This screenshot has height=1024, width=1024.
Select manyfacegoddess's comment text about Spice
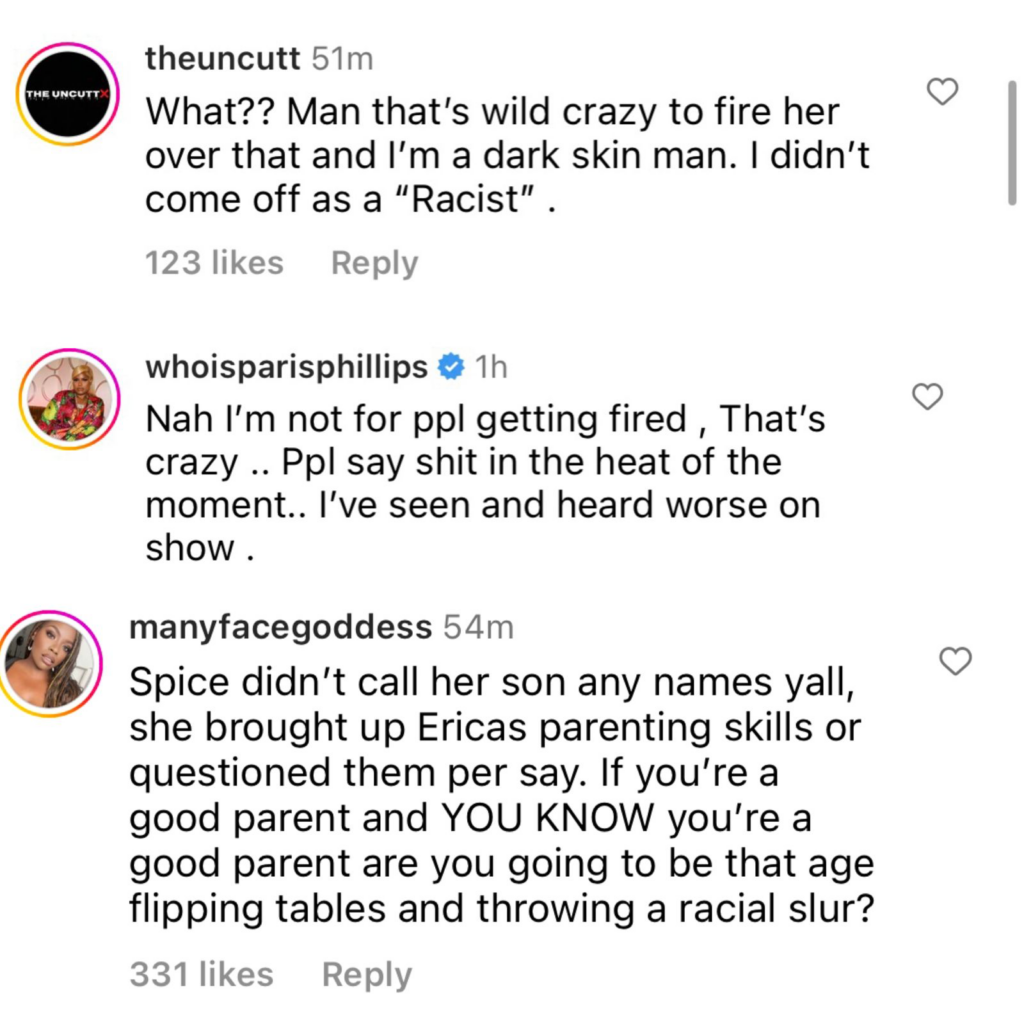(500, 795)
